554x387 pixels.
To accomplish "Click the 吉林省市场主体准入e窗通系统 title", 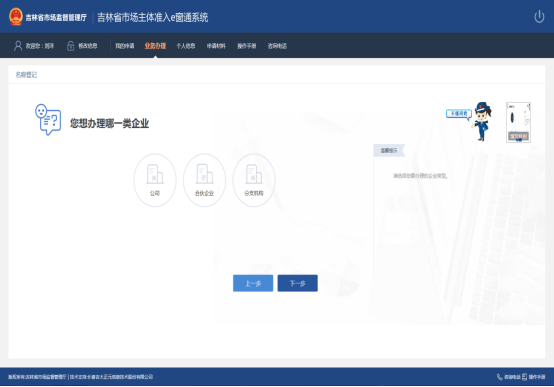I will pos(153,17).
